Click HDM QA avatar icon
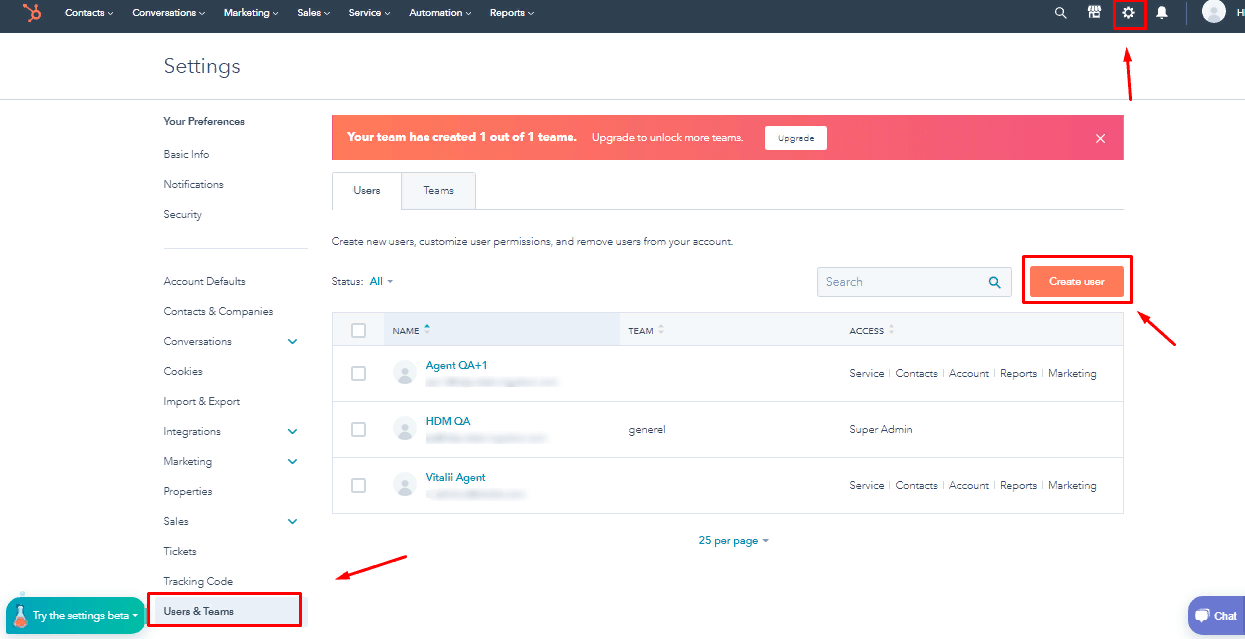The width and height of the screenshot is (1245, 639). tap(405, 429)
